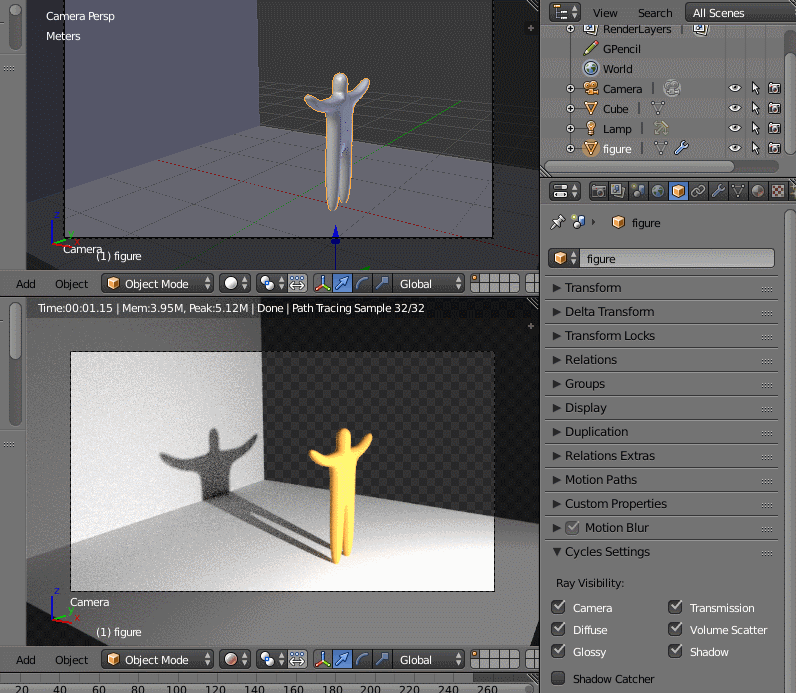The image size is (796, 693).
Task: Expand the Display panel
Action: (661, 408)
